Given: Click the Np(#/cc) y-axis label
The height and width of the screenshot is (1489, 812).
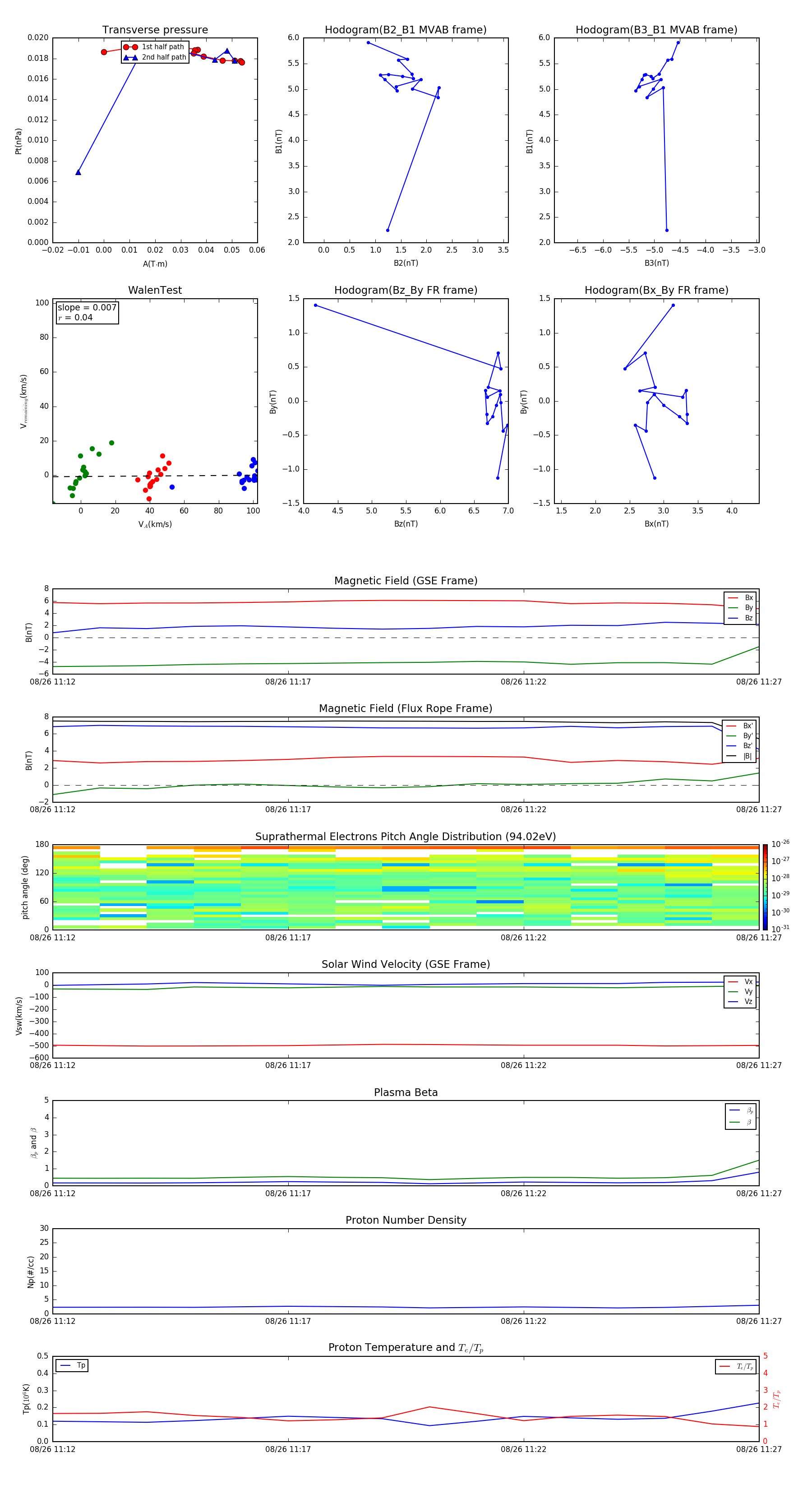Looking at the screenshot, I should coord(31,1272).
